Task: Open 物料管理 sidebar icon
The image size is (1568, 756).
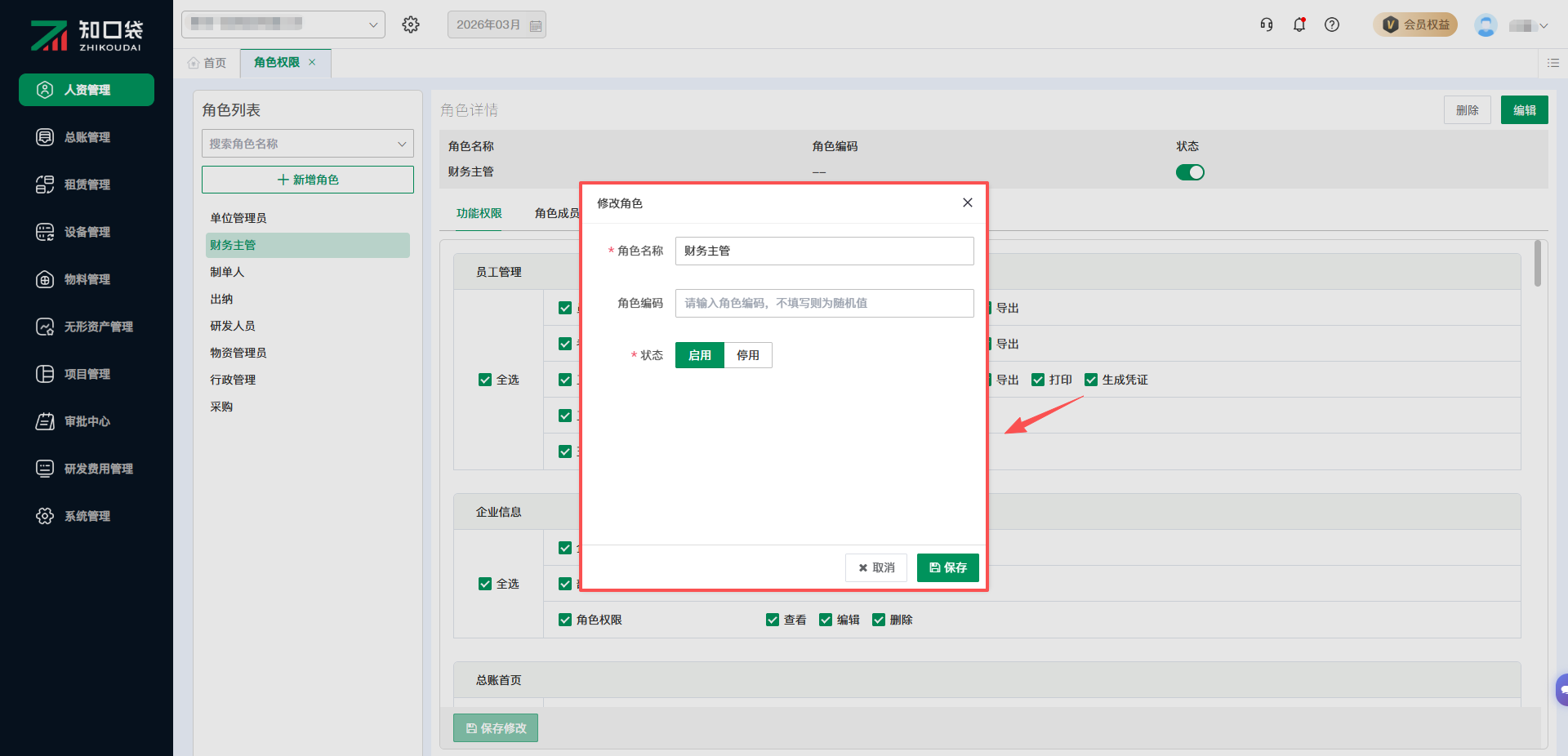Action: [45, 279]
